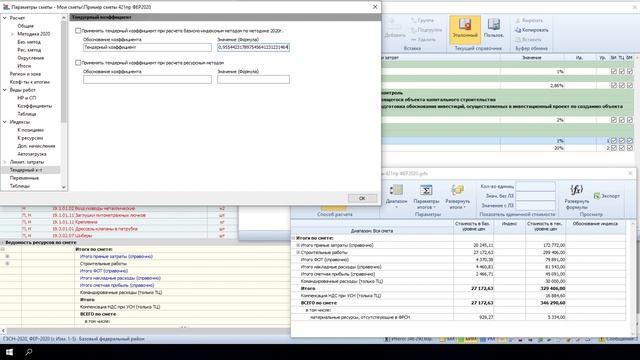Click the down arrow of tree scrollbar
Image resolution: width=640 pixels, height=360 pixels.
[64, 187]
